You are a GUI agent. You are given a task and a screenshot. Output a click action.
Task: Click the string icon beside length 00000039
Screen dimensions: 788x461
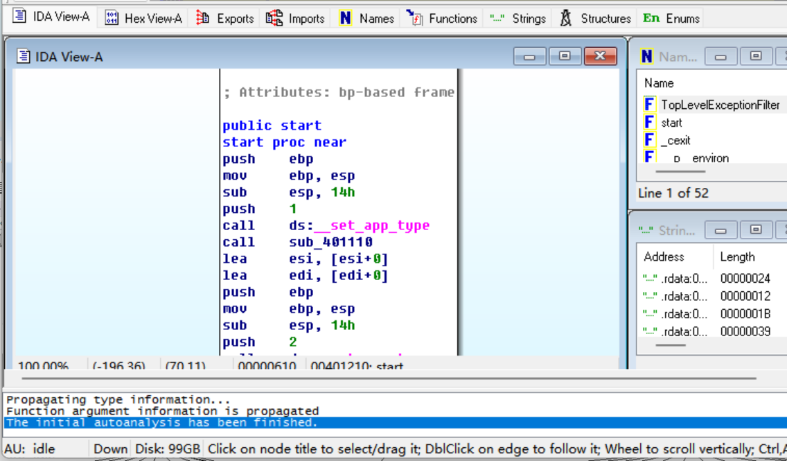point(650,331)
